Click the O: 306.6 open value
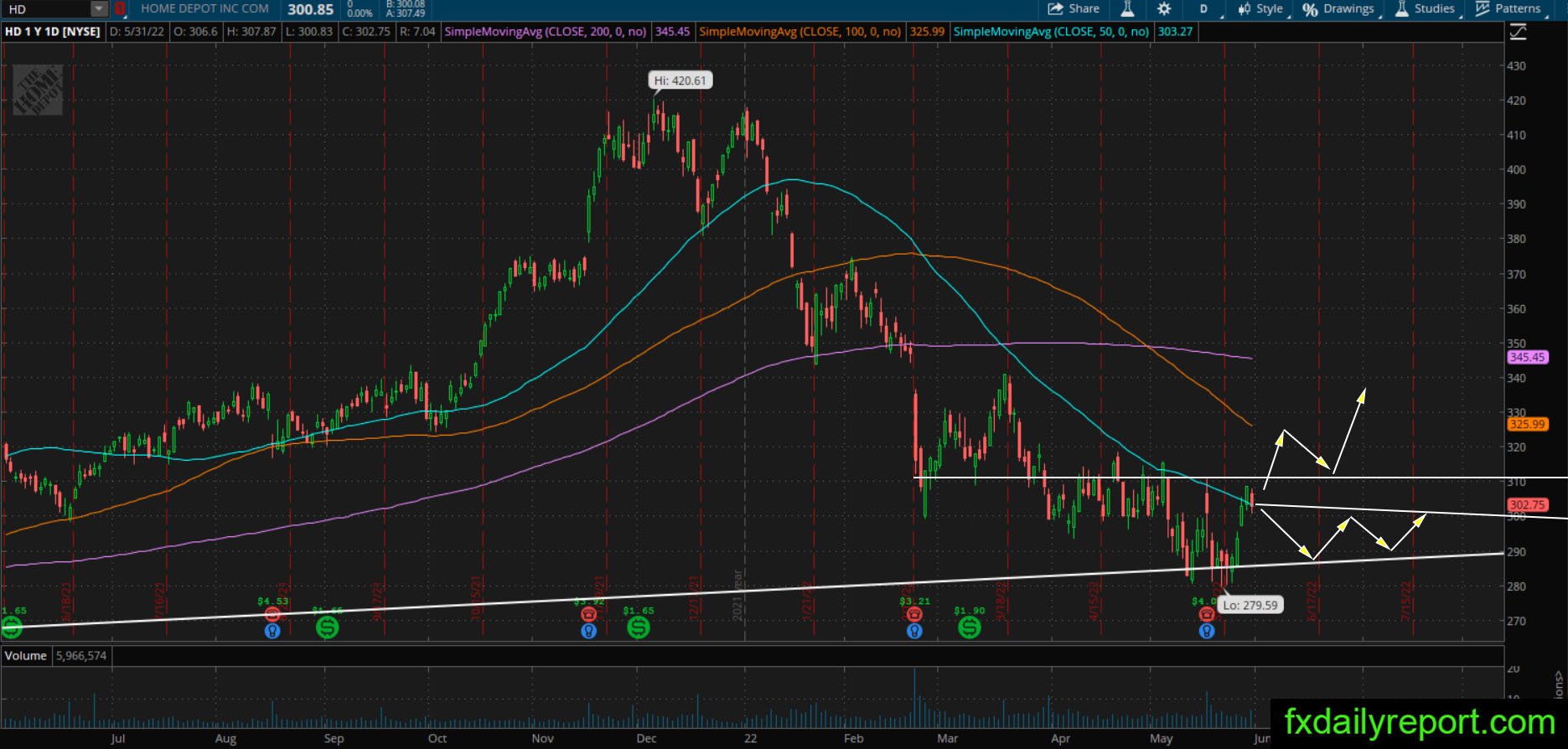1568x749 pixels. [195, 32]
